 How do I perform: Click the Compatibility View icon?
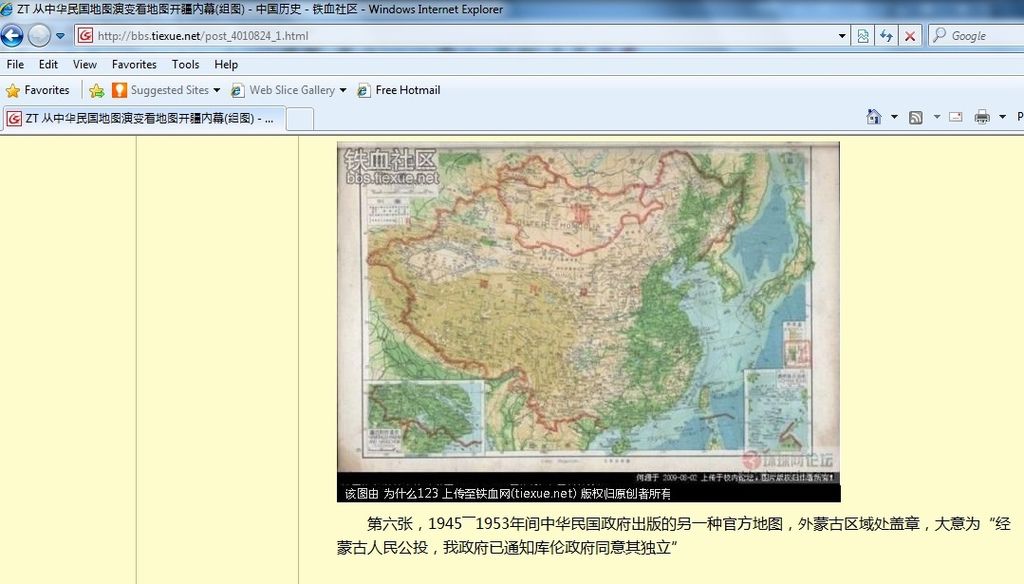(x=863, y=36)
